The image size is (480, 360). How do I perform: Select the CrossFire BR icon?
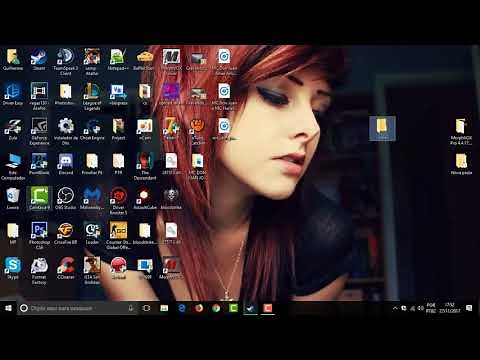(66, 233)
